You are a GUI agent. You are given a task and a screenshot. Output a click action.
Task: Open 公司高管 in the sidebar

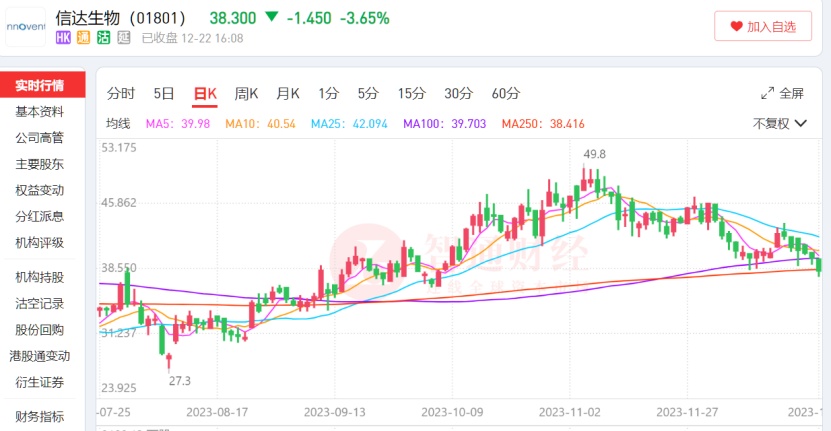coord(40,138)
